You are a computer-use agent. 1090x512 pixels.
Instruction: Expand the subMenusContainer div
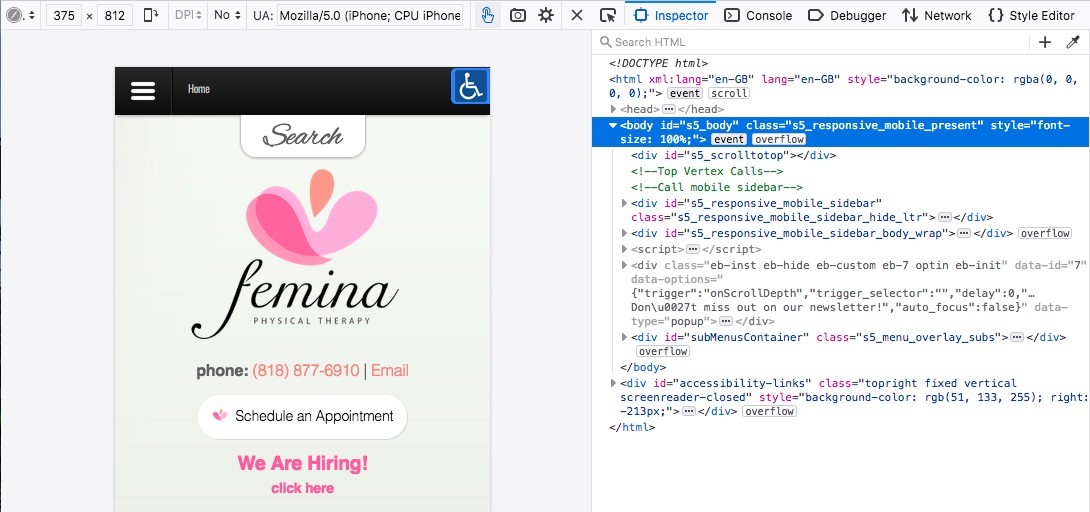click(626, 337)
